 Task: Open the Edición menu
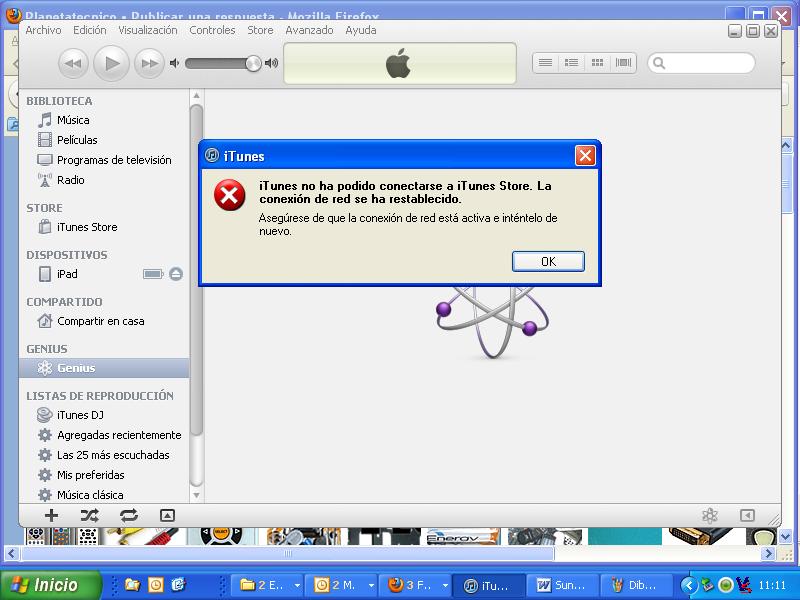pos(90,30)
